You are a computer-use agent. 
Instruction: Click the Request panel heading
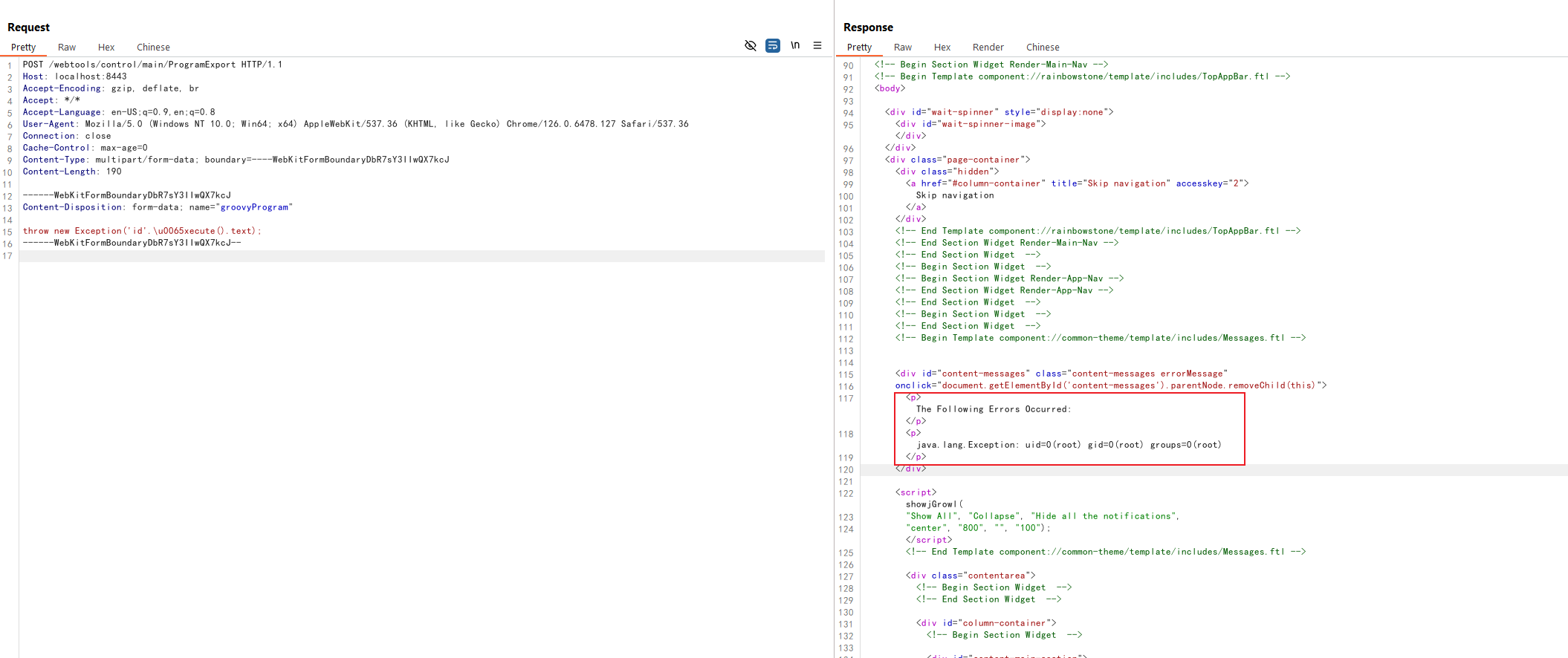[28, 27]
